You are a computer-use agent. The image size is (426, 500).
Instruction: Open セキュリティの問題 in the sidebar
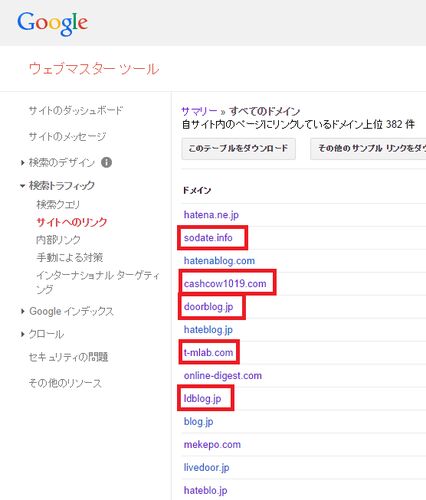(69, 357)
